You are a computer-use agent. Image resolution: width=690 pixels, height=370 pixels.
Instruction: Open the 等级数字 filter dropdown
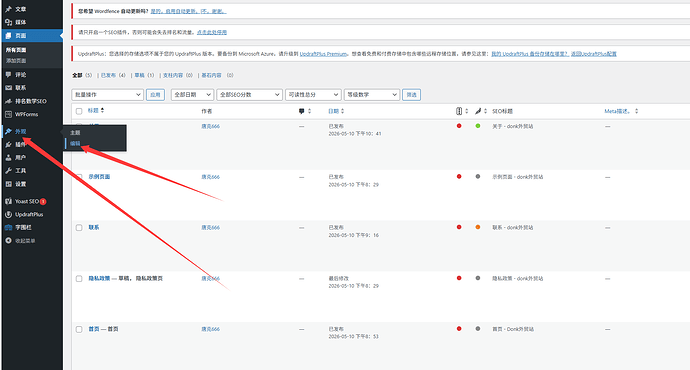point(371,95)
